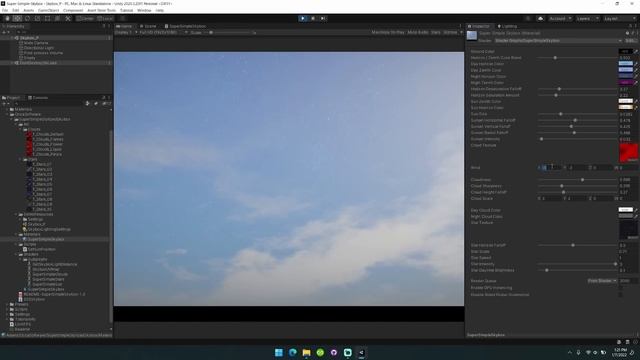Pick color with Ground Color eyedropper

(x=636, y=51)
